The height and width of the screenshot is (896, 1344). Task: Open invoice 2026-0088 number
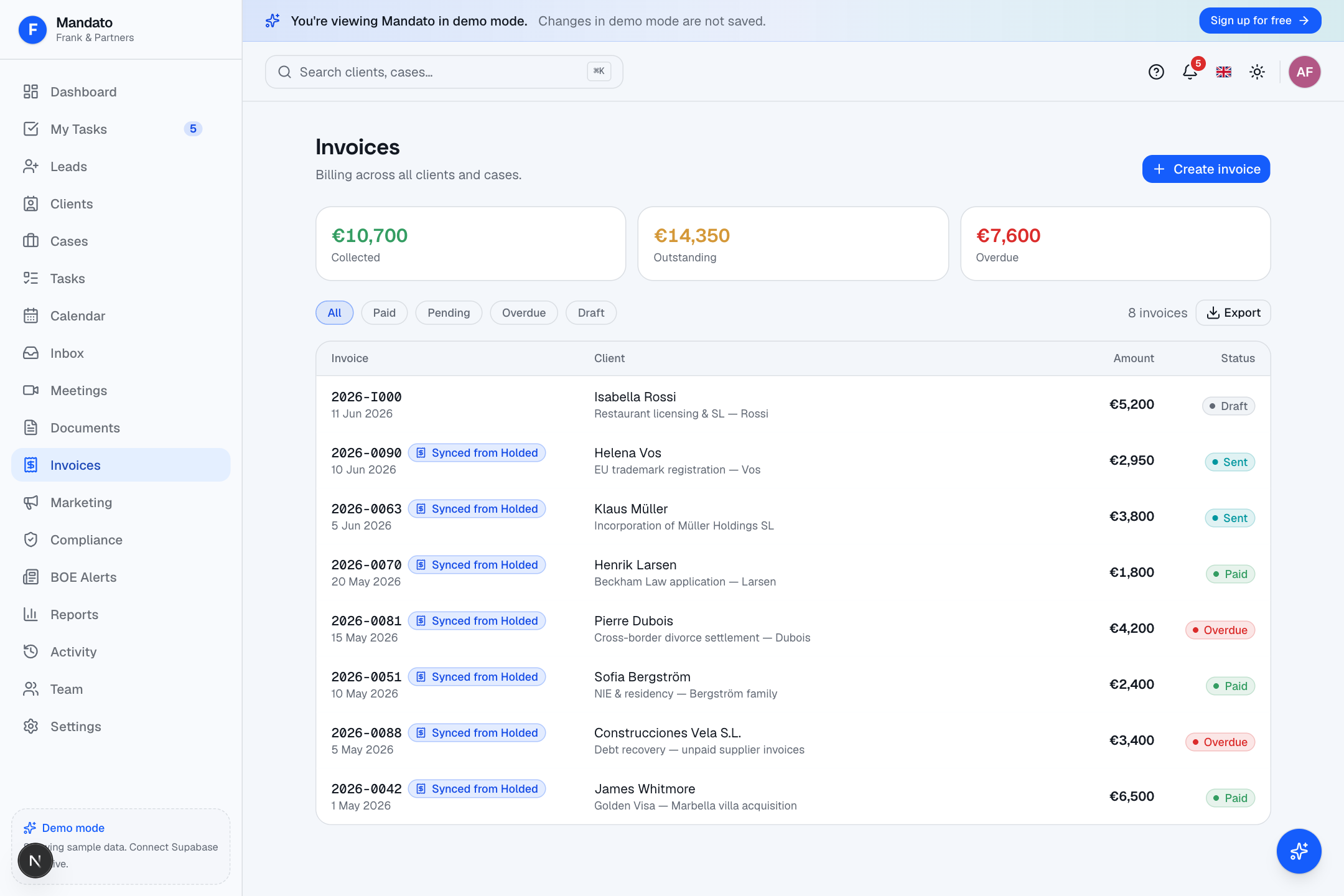pos(366,733)
